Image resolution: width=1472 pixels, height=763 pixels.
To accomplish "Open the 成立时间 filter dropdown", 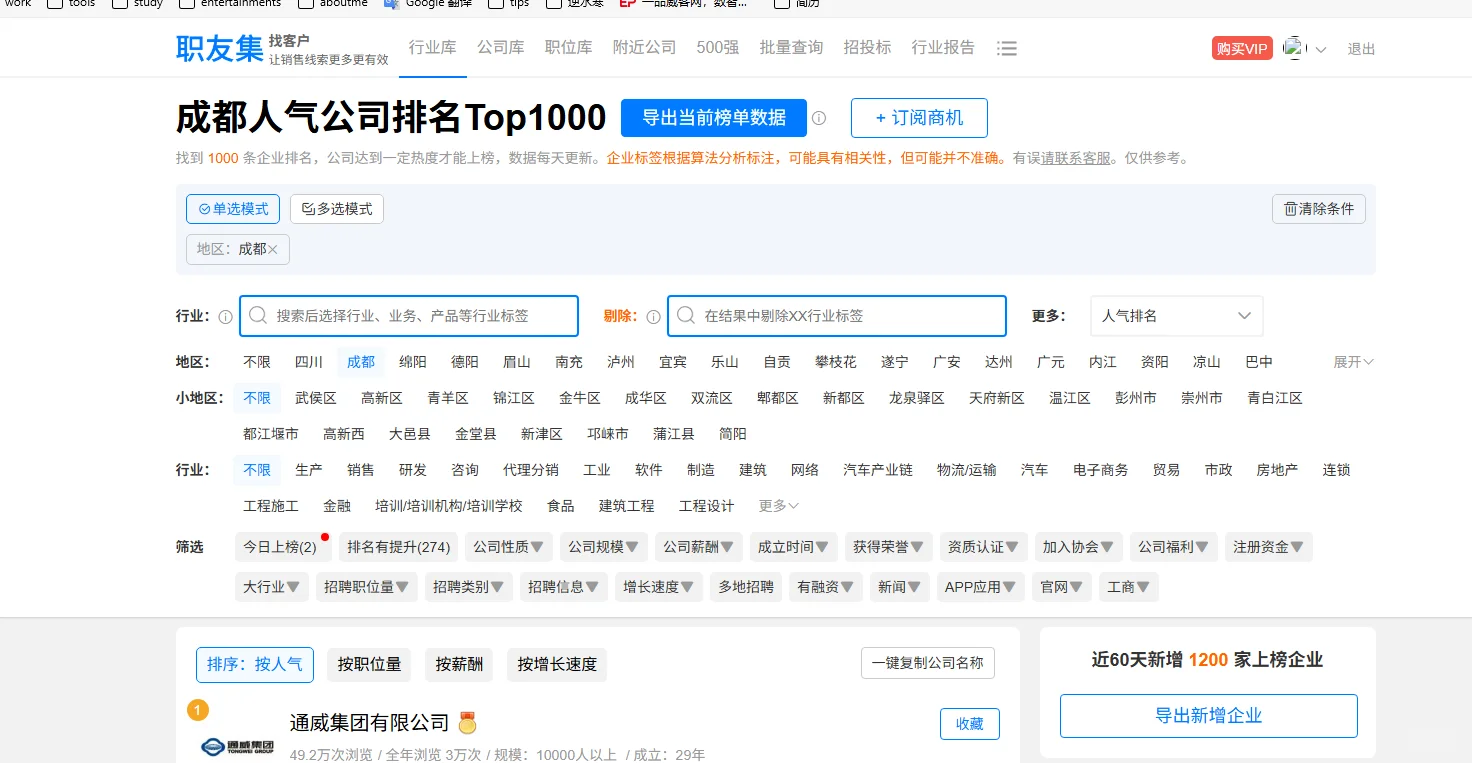I will coord(794,547).
